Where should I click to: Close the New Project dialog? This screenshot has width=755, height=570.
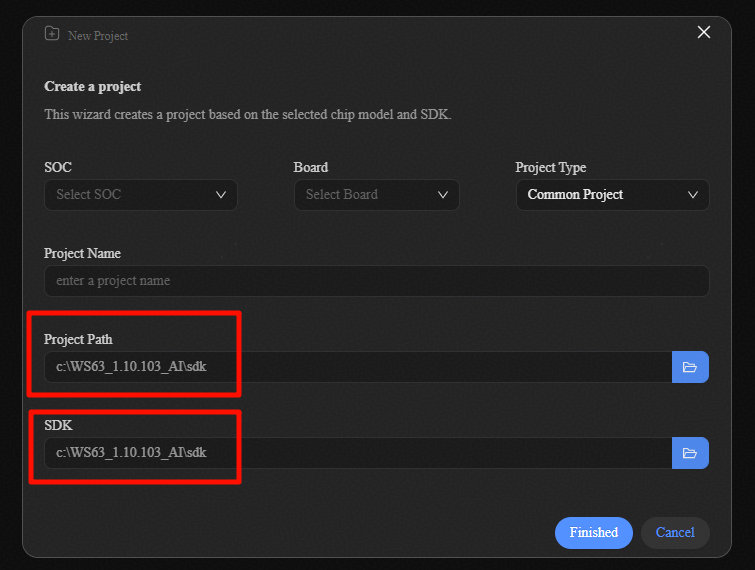tap(703, 32)
